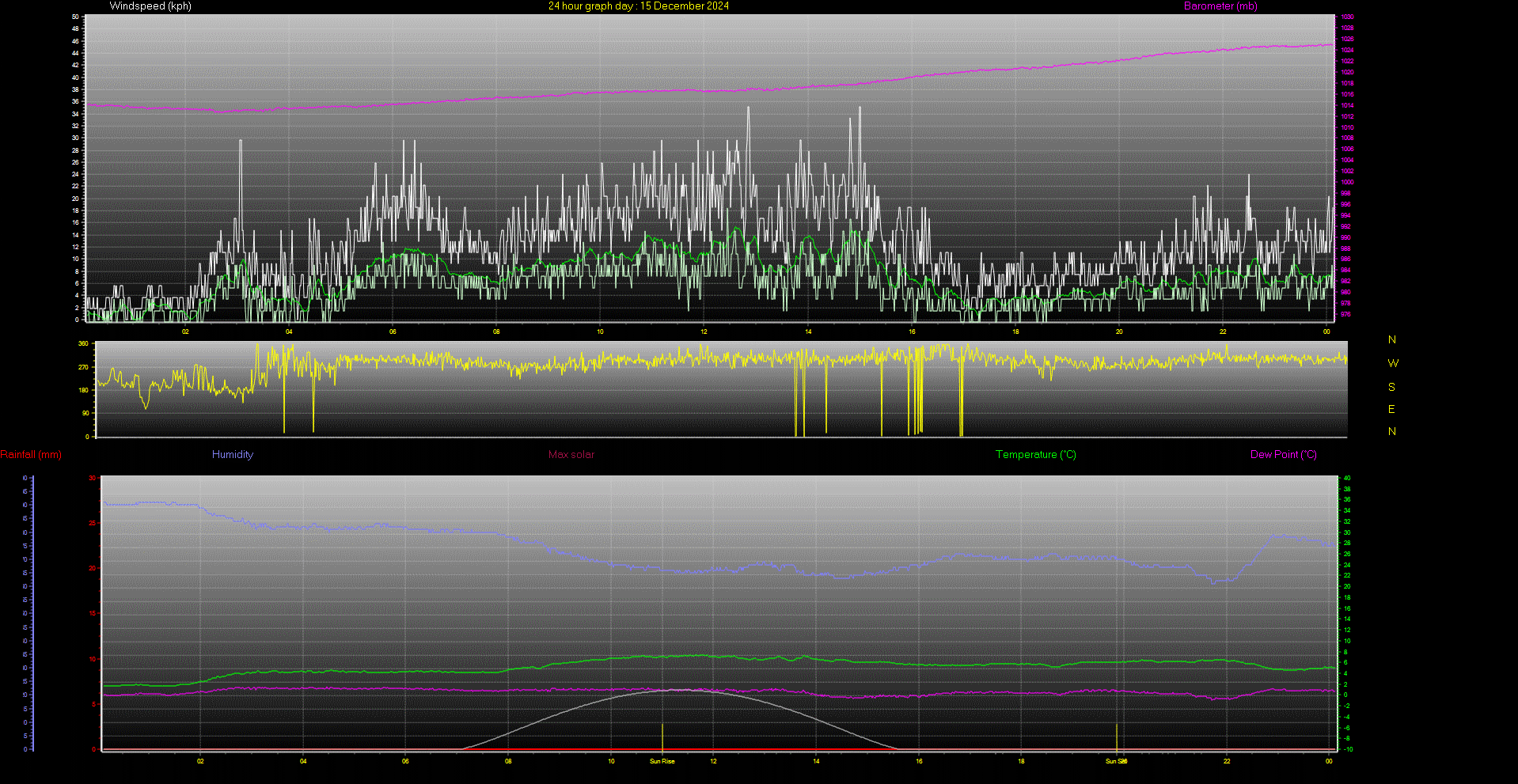1518x784 pixels.
Task: Click the "Max solar" legend label
Action: point(571,455)
